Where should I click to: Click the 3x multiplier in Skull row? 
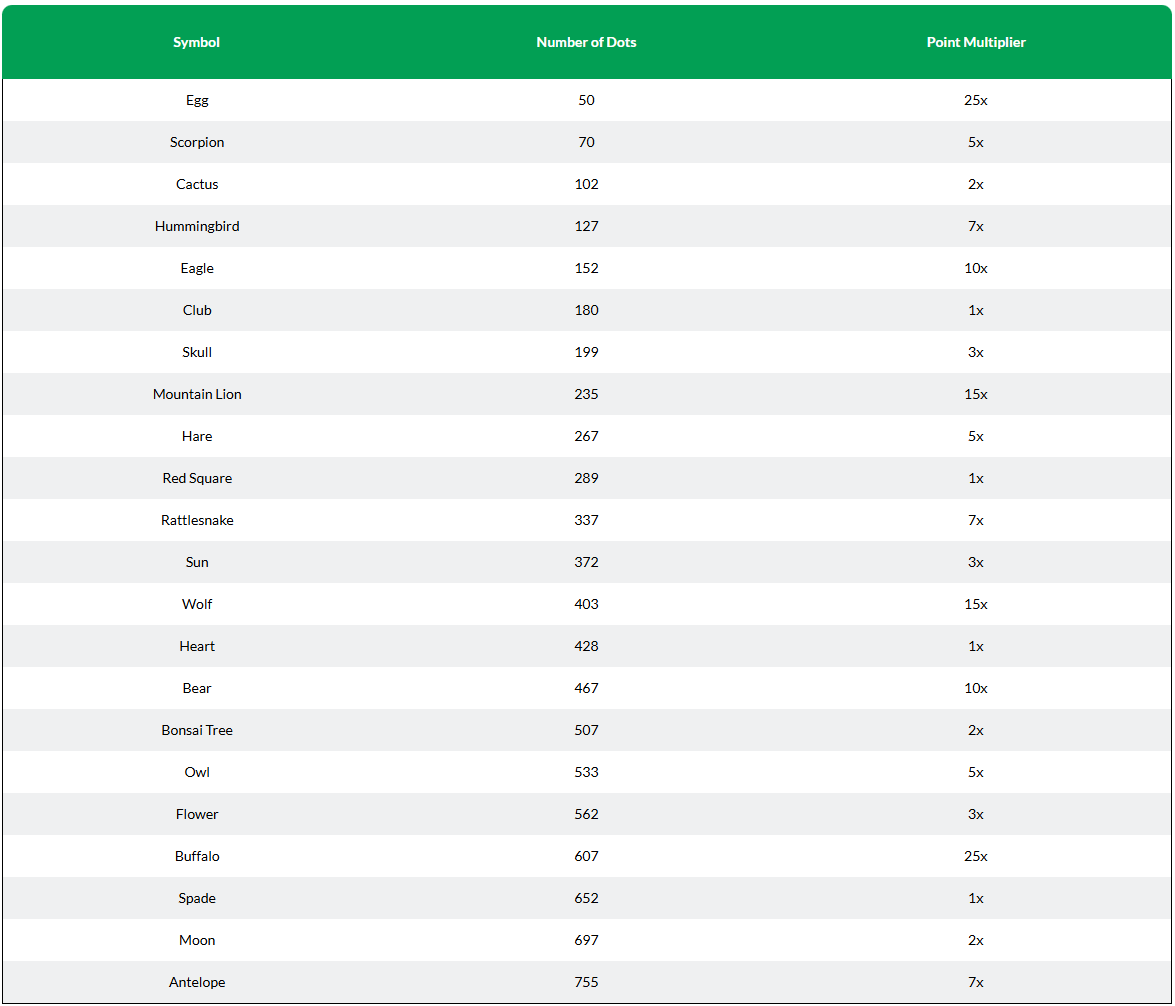pyautogui.click(x=976, y=352)
